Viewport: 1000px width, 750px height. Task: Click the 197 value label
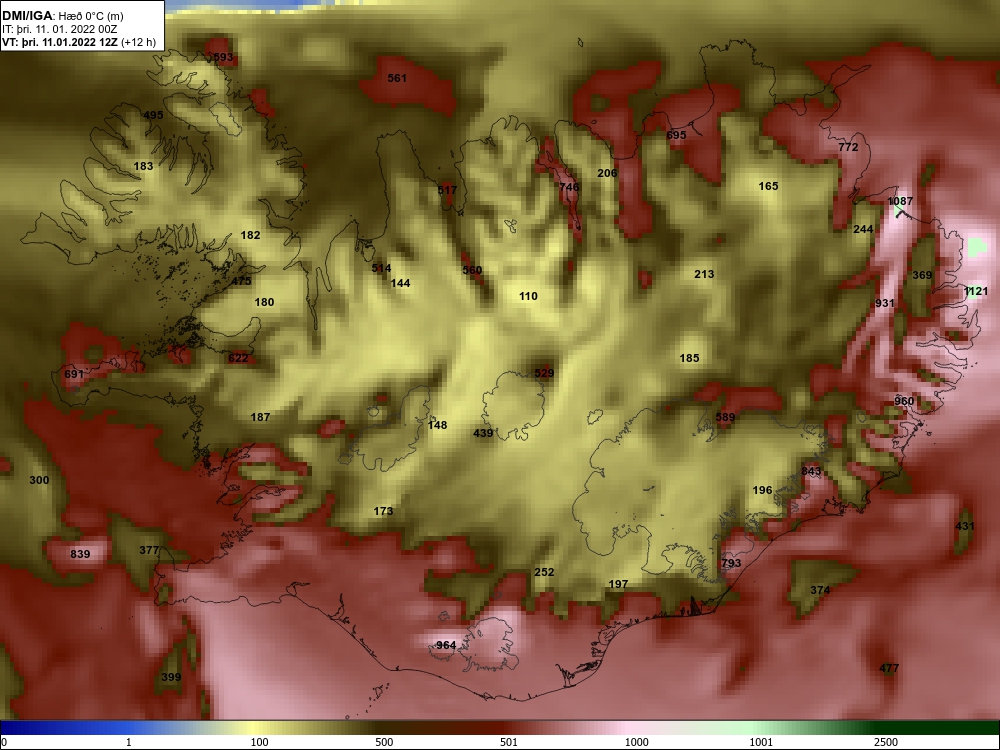(619, 584)
